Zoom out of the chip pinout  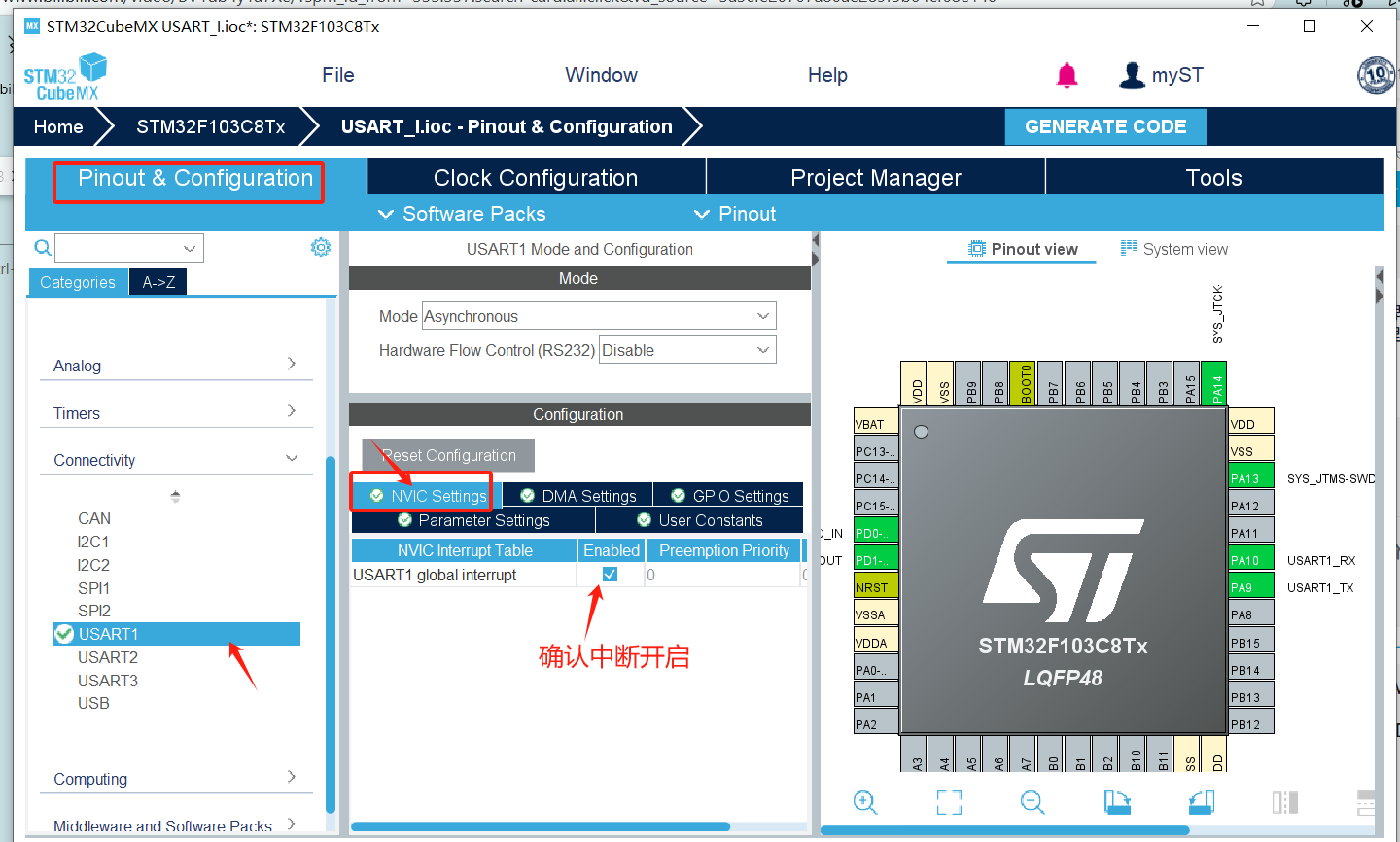click(1032, 802)
